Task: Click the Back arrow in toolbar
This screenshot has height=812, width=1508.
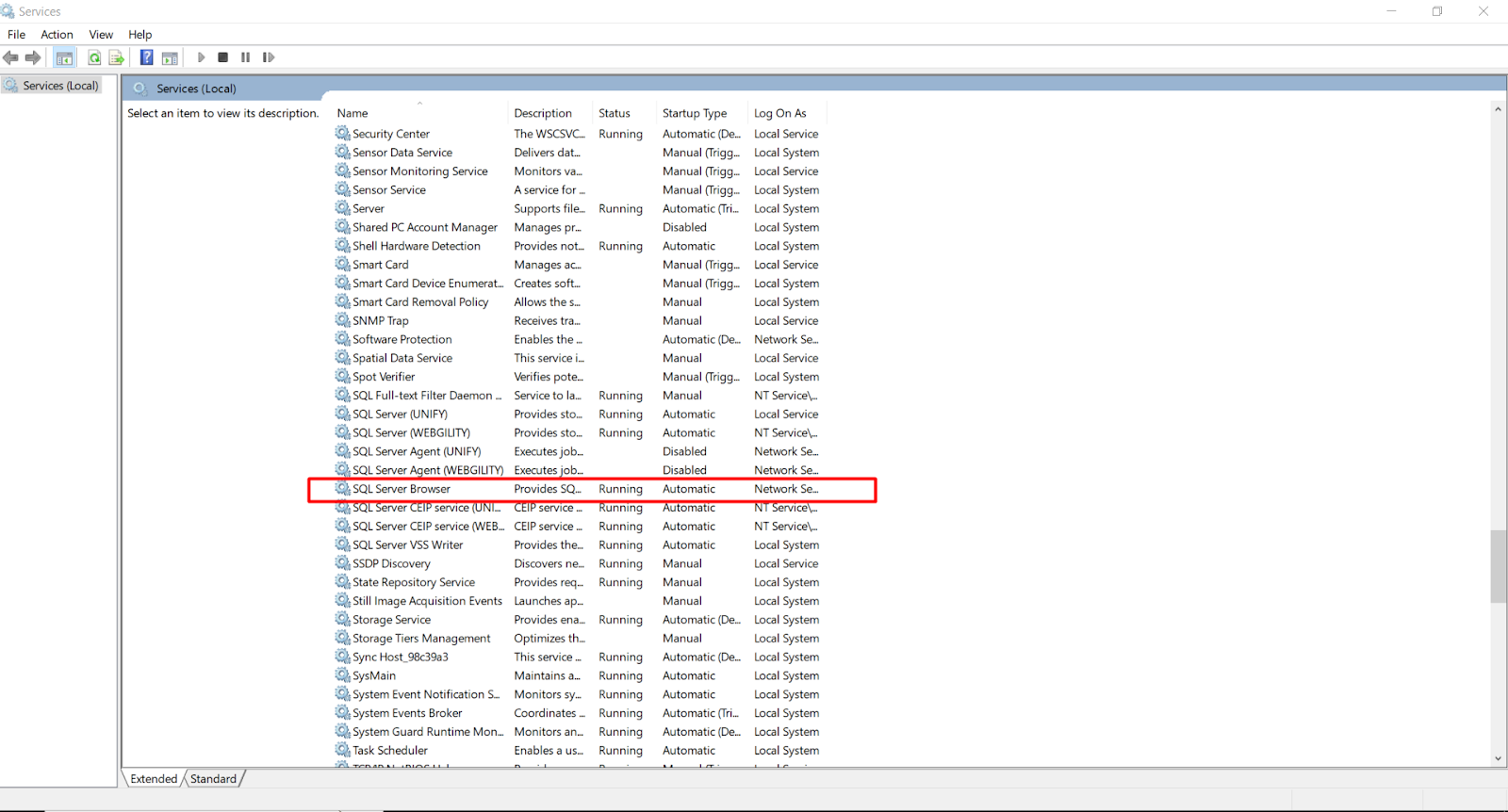Action: coord(11,58)
